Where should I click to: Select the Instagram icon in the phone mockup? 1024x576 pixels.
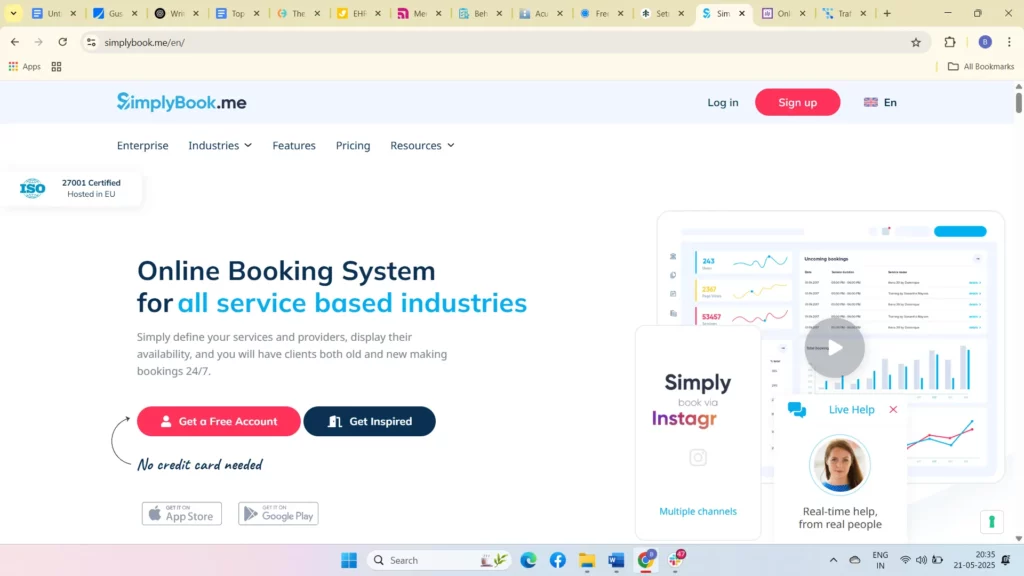pyautogui.click(x=697, y=457)
